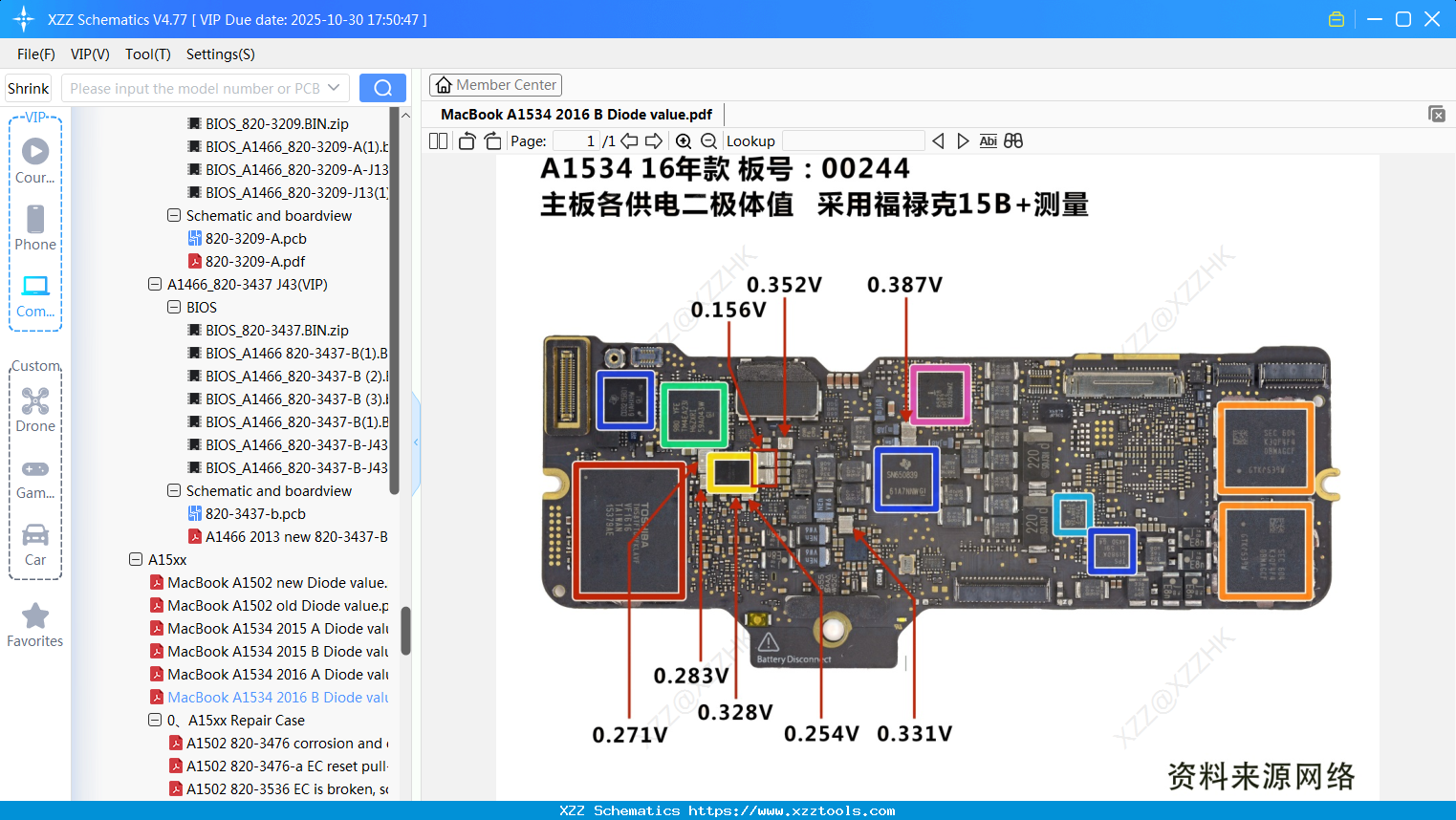Screen dimensions: 1456x820
Task: Collapse the side panel with splitter arrow
Action: pyautogui.click(x=416, y=442)
